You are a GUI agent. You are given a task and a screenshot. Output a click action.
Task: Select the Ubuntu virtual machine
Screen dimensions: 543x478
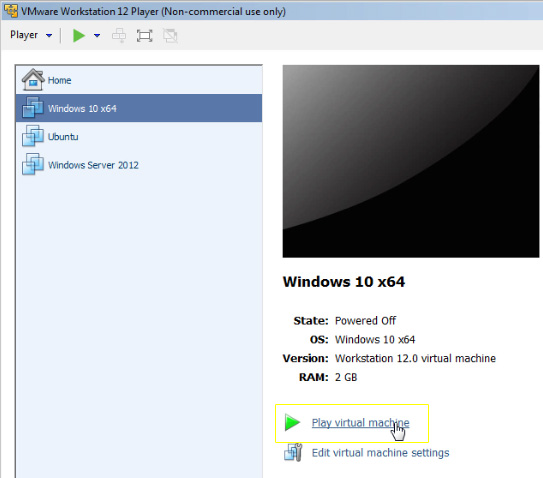tap(139, 136)
